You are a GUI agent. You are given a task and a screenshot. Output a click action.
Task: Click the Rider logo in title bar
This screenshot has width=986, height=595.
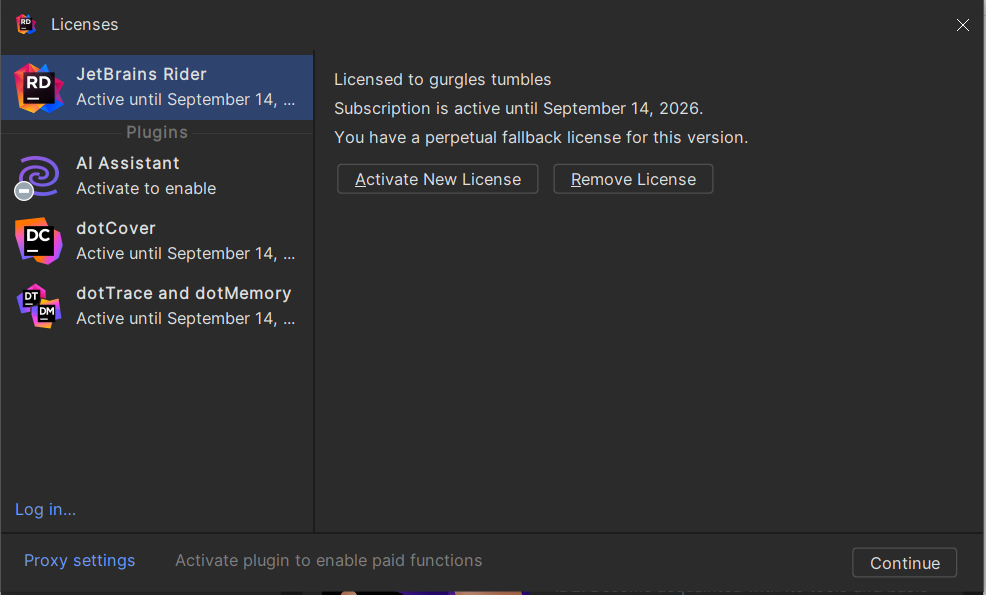26,24
